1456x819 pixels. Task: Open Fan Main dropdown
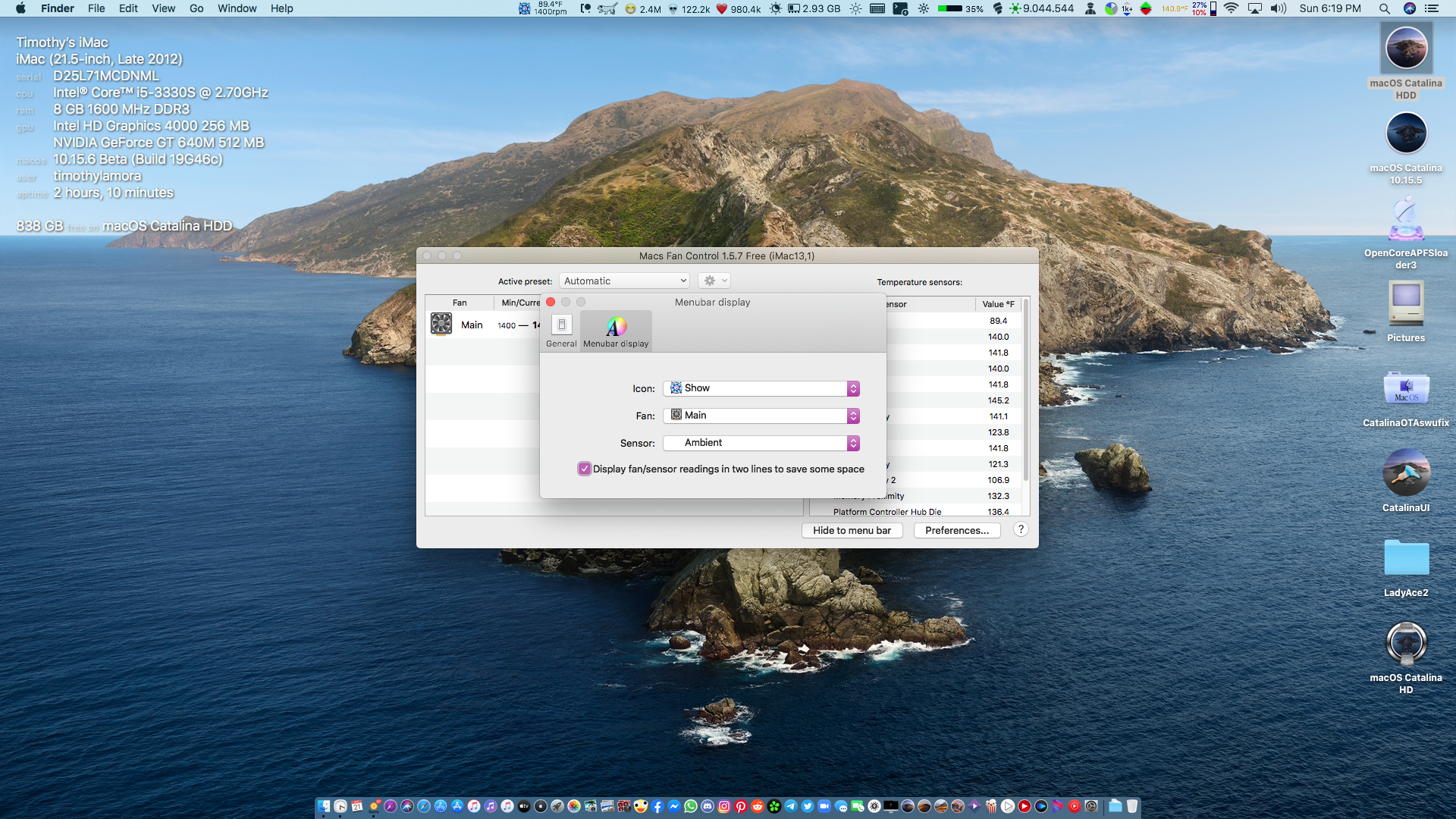761,416
